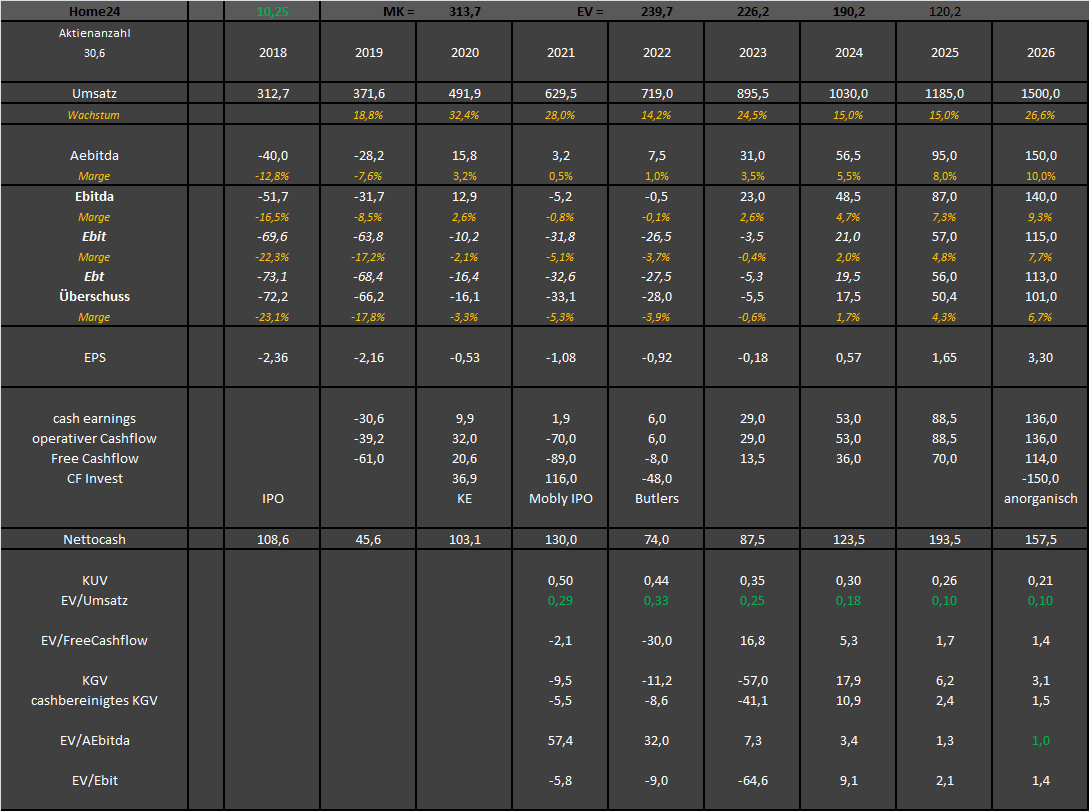Select Ebt 2024 value 19,5
Screen dimensions: 1089x811
point(848,276)
